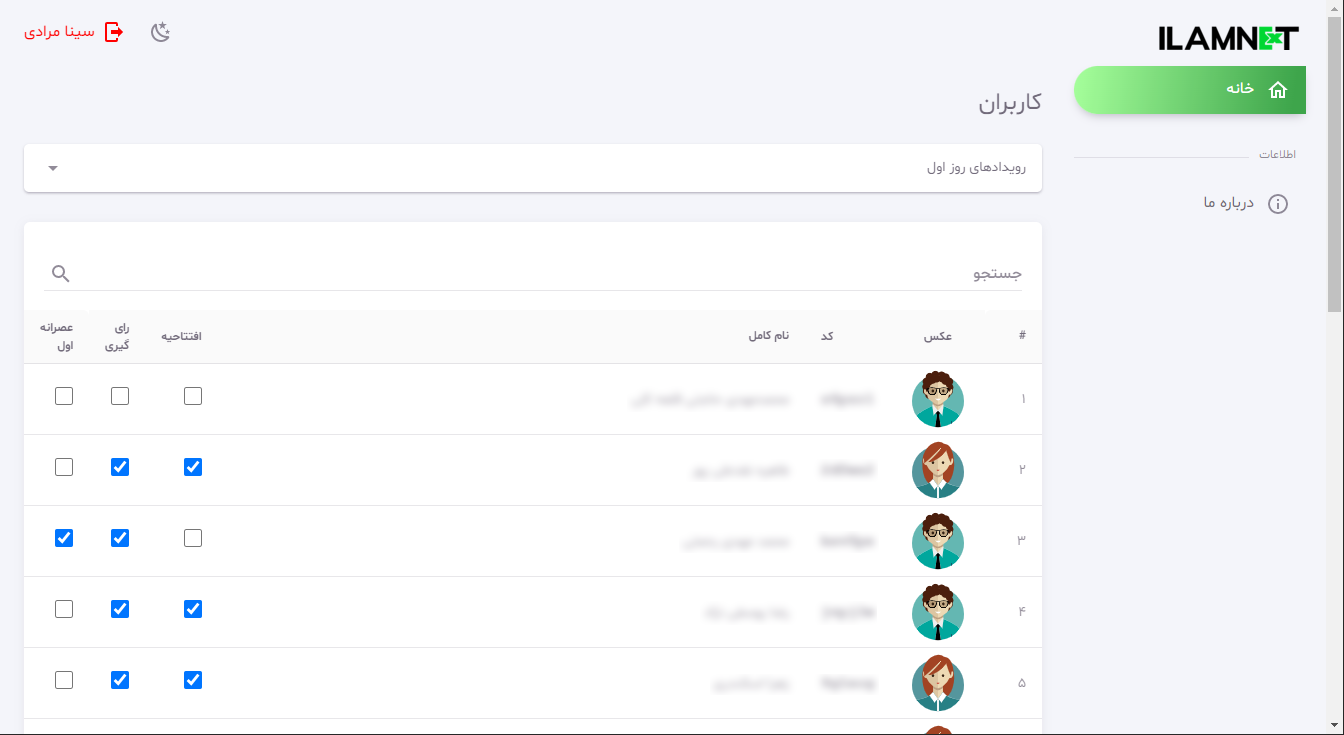Expand the اطلاعات sidebar section
The height and width of the screenshot is (735, 1344).
point(1277,154)
